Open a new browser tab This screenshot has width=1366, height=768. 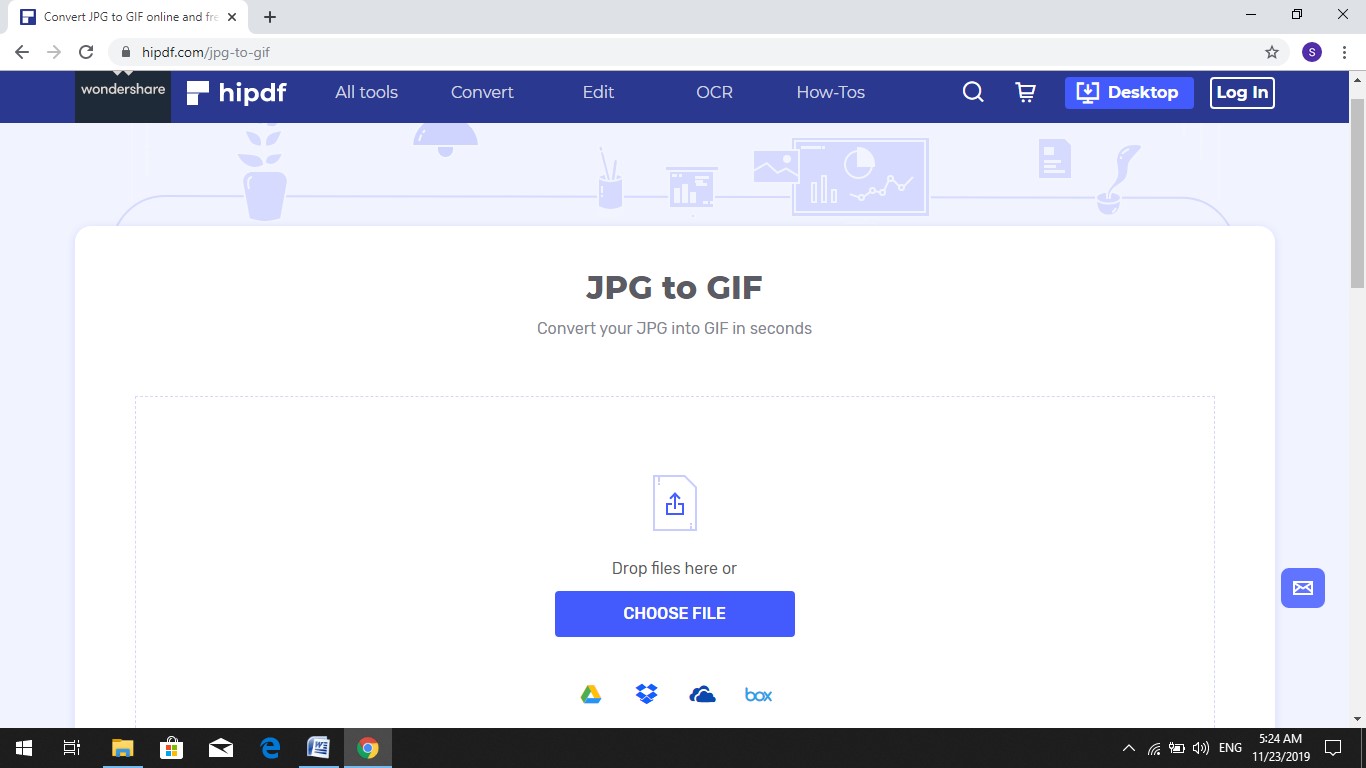point(270,17)
